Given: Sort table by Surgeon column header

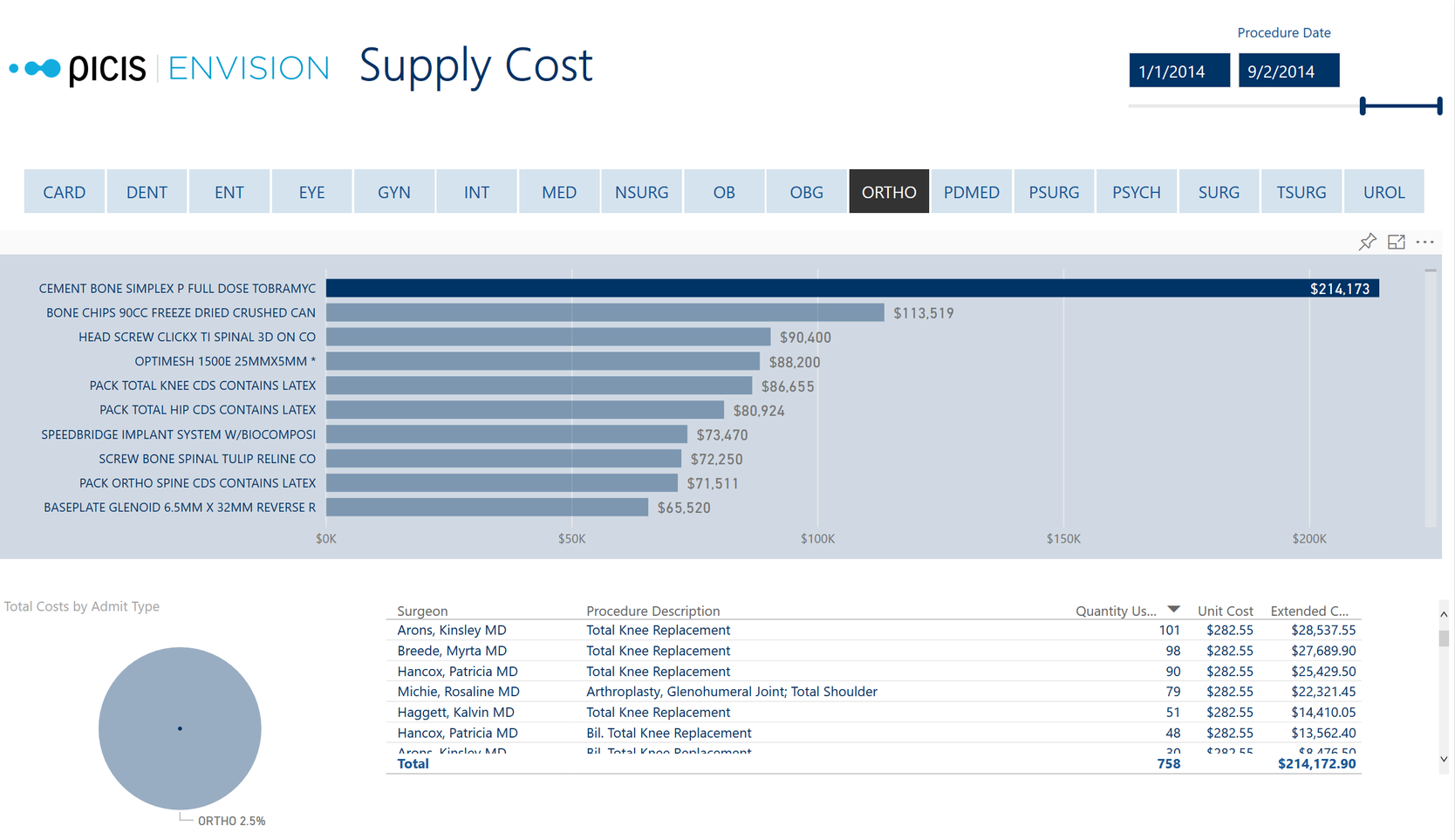Looking at the screenshot, I should pos(422,611).
